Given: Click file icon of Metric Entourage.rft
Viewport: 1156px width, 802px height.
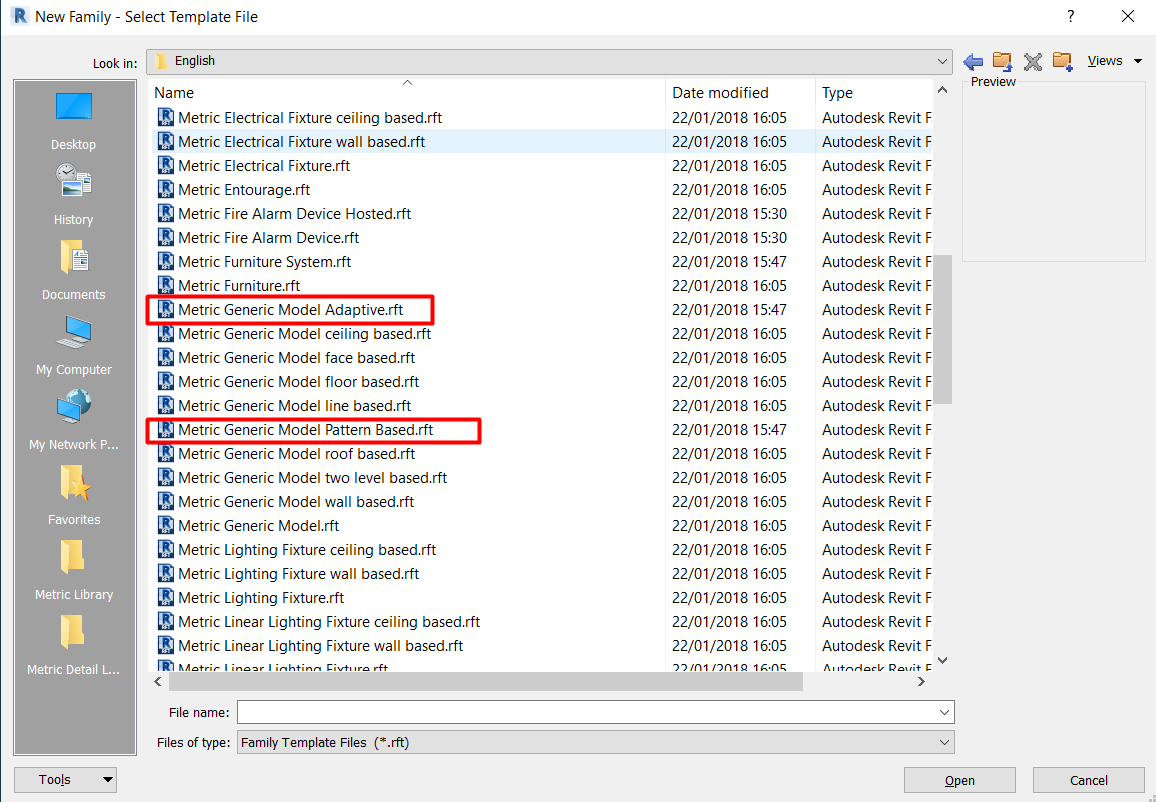Looking at the screenshot, I should (x=166, y=189).
